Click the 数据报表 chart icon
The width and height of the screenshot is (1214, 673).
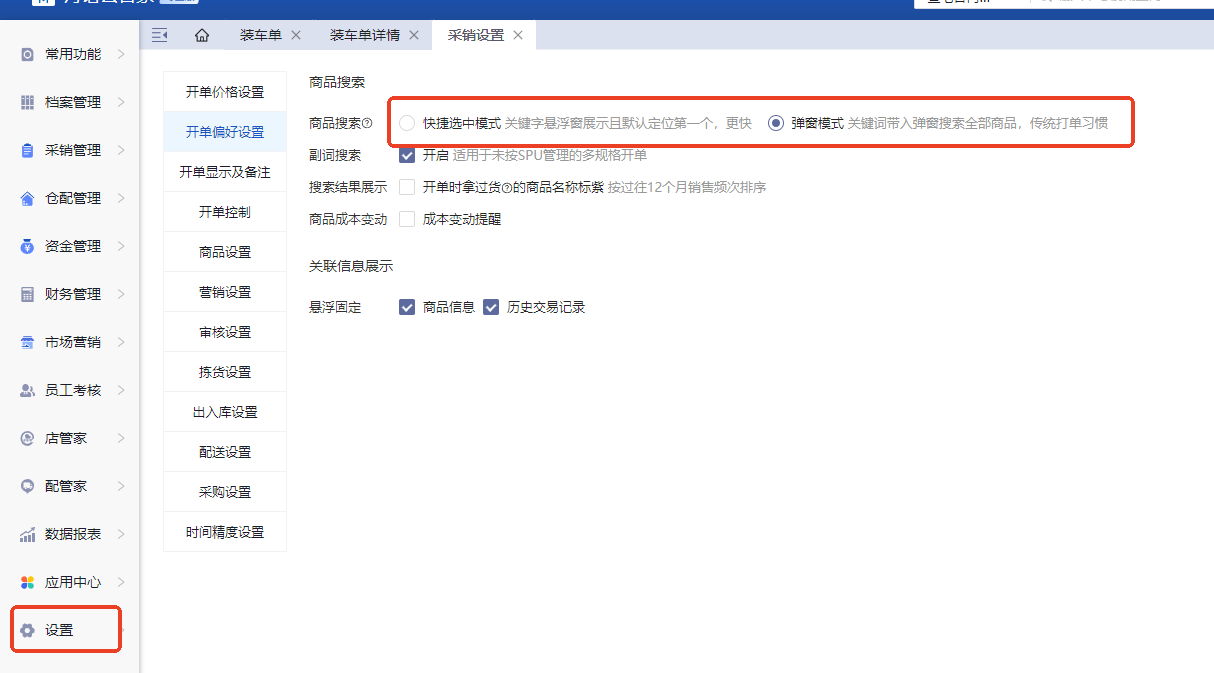(27, 534)
